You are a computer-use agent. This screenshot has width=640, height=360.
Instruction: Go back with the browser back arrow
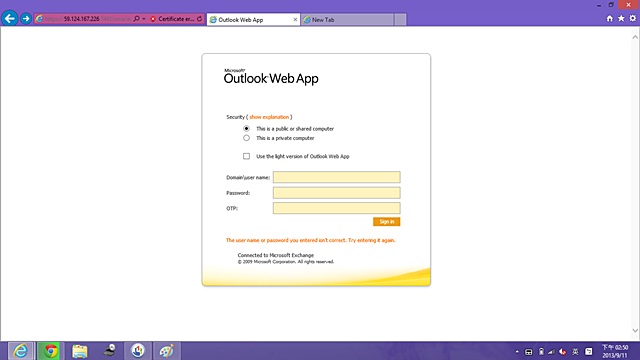pyautogui.click(x=9, y=18)
